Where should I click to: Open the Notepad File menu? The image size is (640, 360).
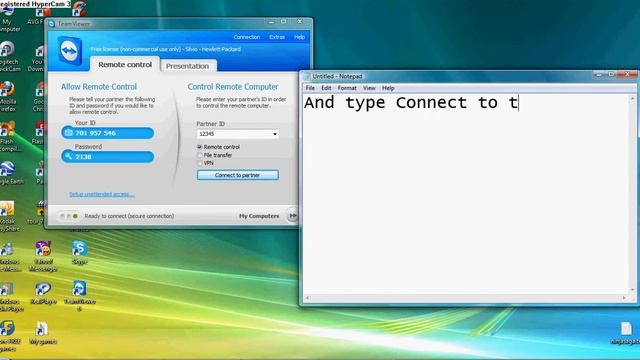tap(310, 88)
